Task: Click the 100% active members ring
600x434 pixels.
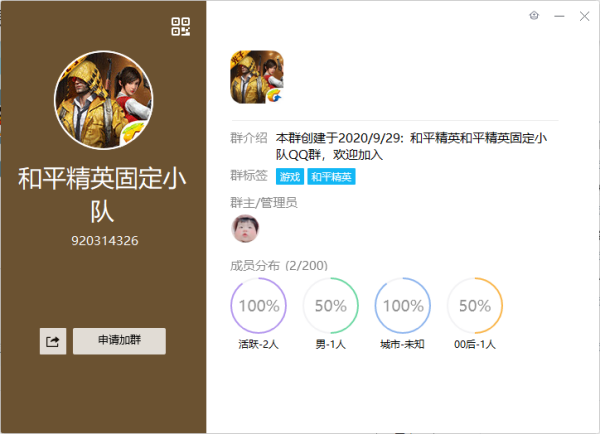Action: [x=259, y=305]
